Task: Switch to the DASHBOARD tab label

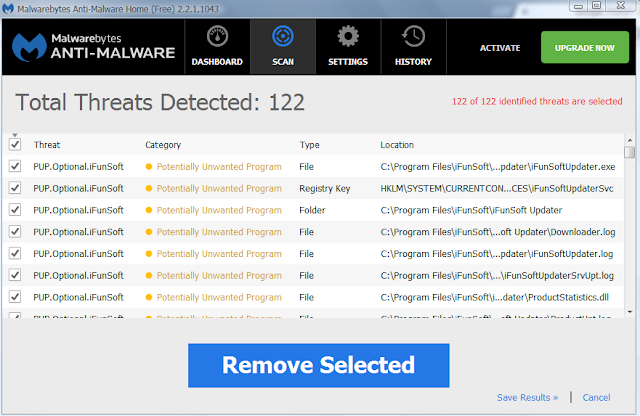Action: (x=217, y=62)
